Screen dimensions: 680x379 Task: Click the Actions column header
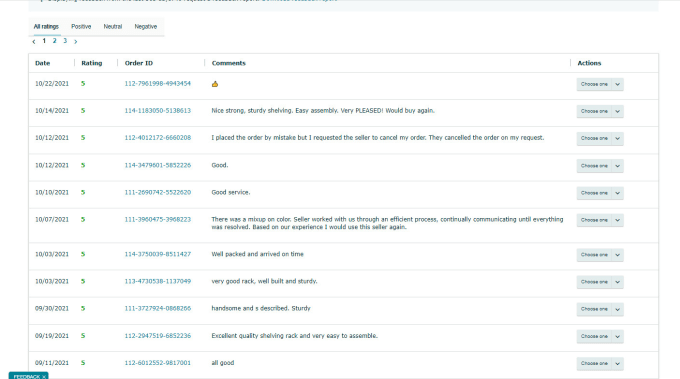pyautogui.click(x=589, y=63)
